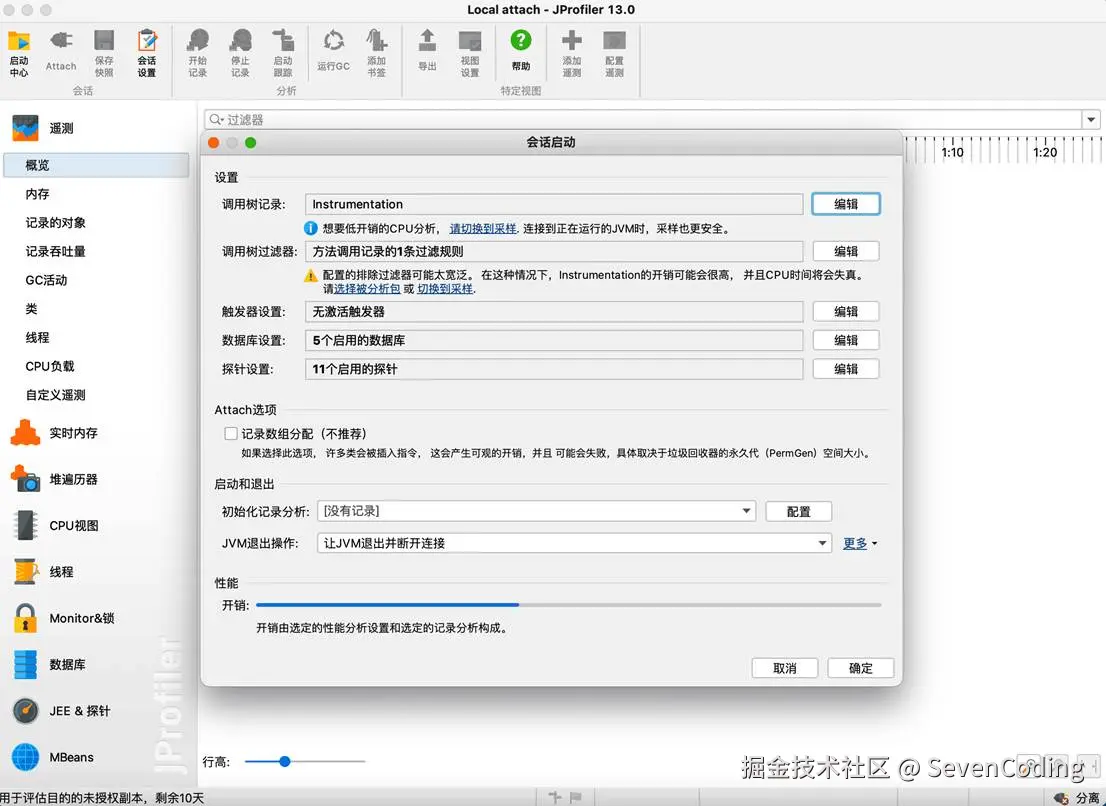Select CPU负载 item
The image size is (1106, 806).
point(49,367)
